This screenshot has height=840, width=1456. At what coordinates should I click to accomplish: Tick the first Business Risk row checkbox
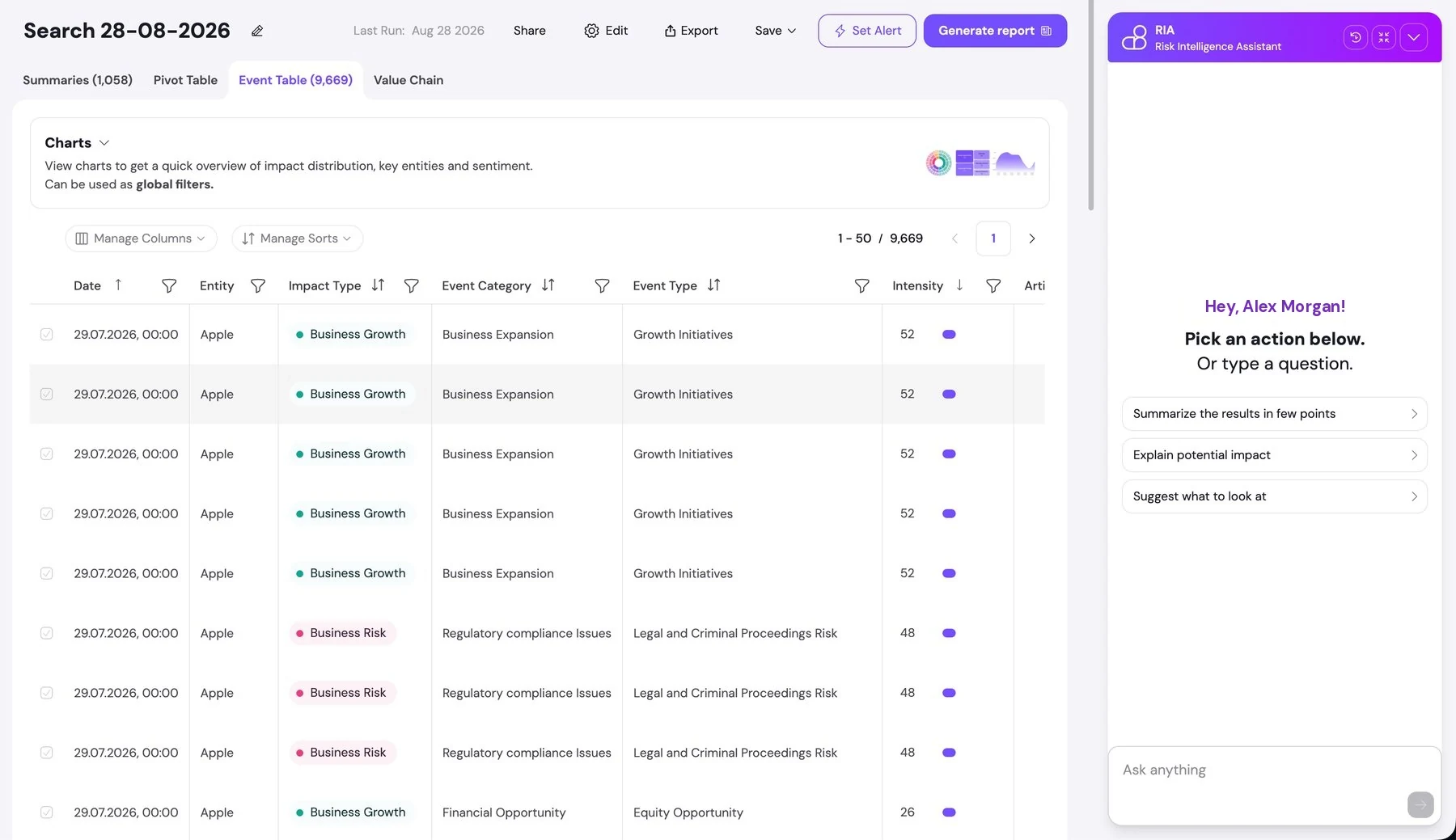click(47, 633)
